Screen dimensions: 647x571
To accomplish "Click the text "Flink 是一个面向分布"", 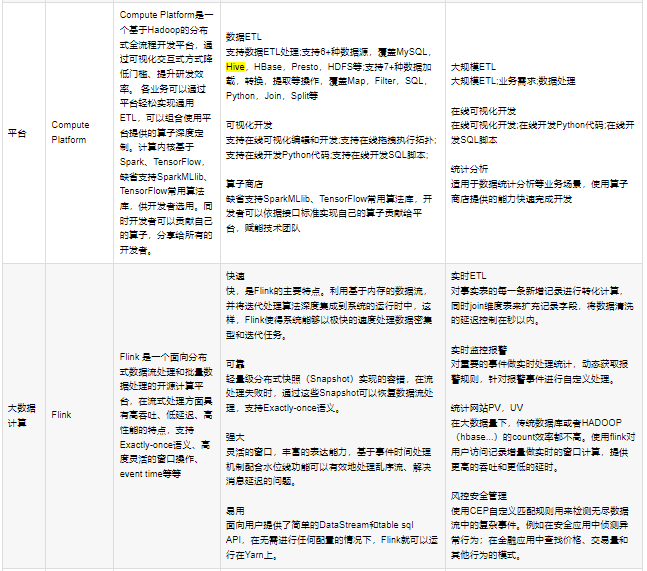I will click(x=163, y=357).
